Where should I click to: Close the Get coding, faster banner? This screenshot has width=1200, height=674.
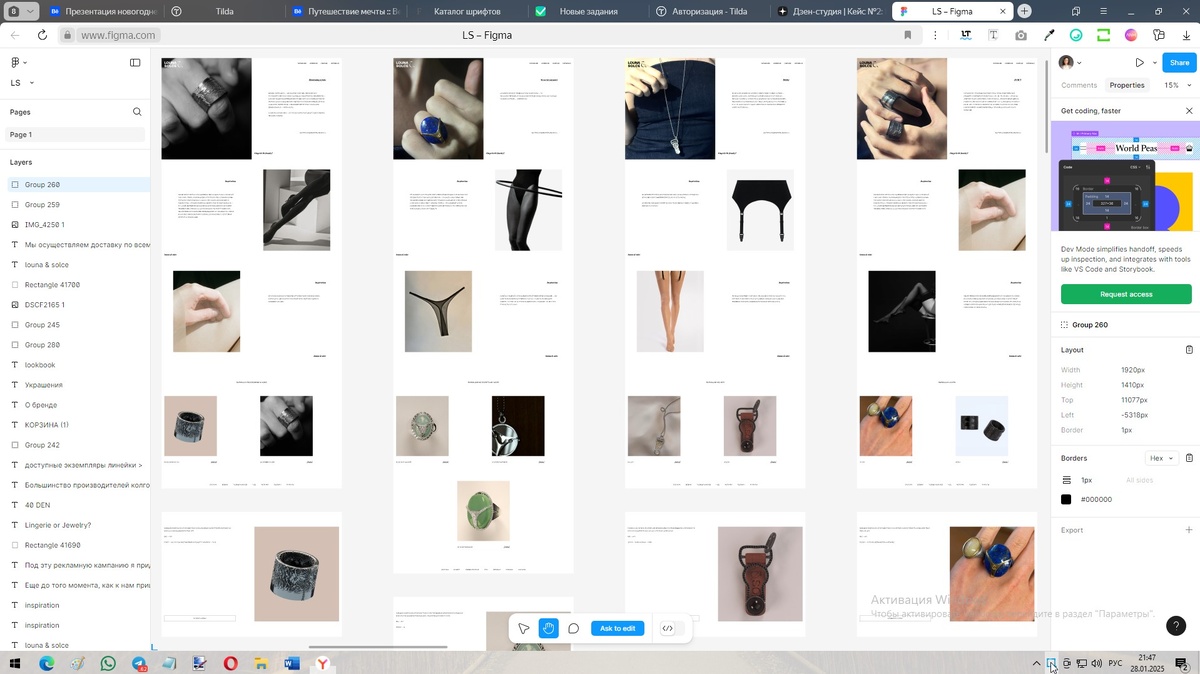point(1189,111)
